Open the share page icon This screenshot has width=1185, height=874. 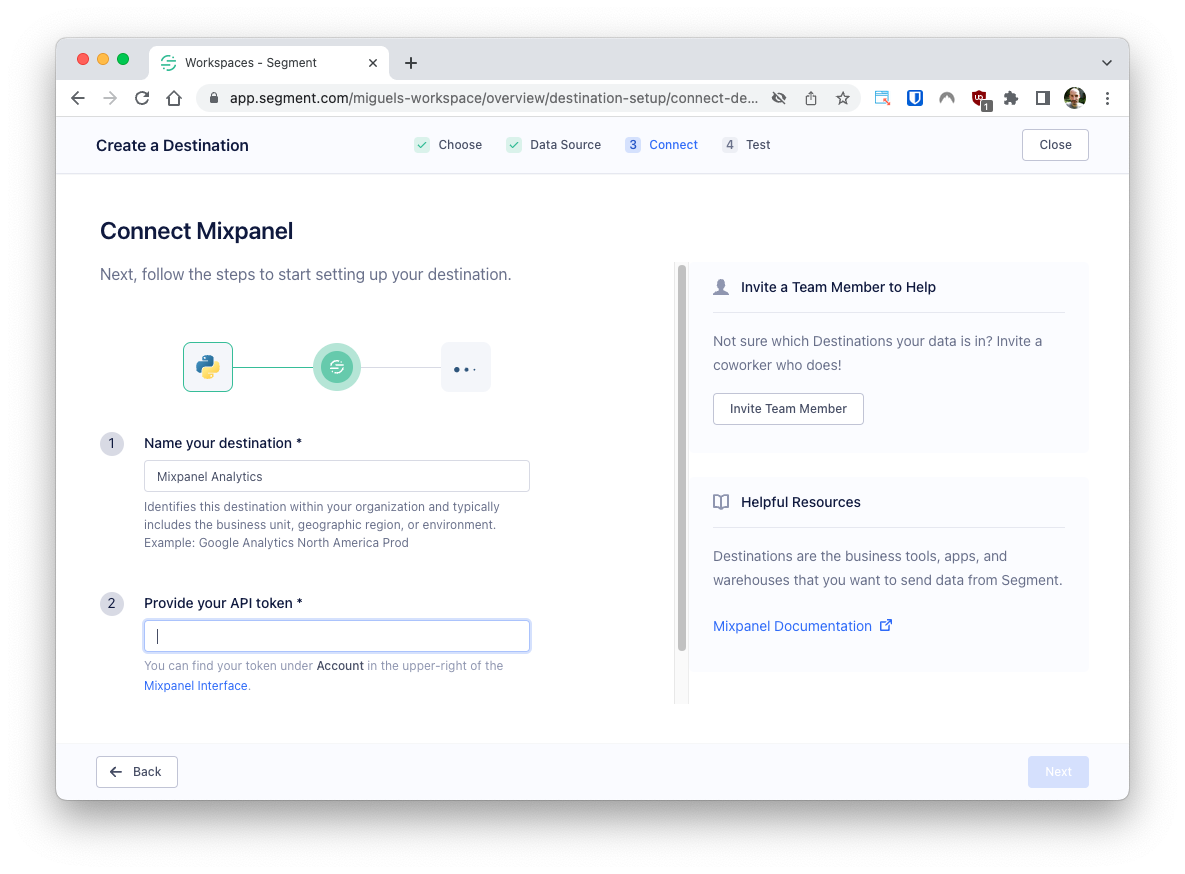tap(811, 98)
